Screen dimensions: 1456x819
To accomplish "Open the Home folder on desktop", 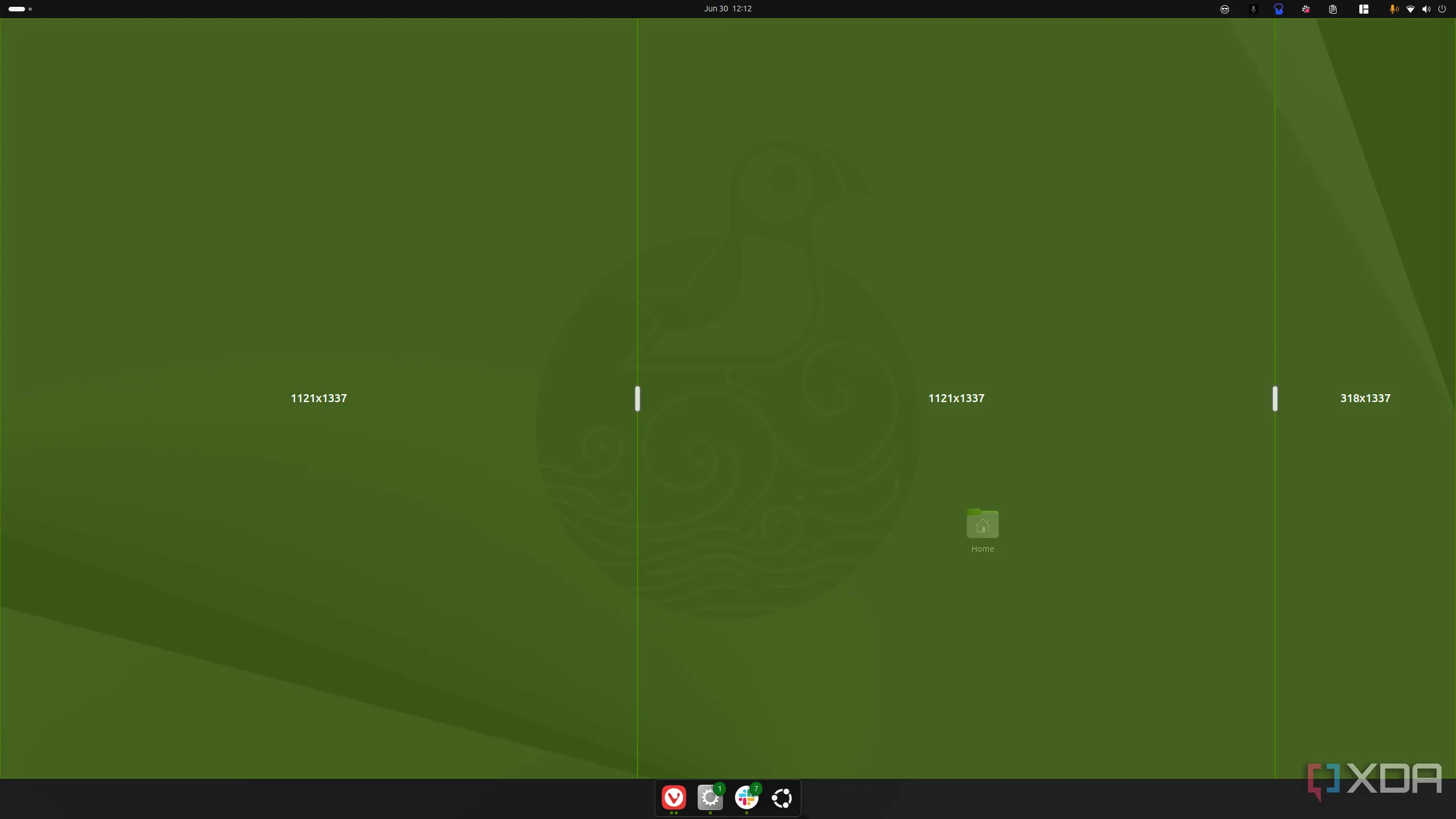I will coord(983,531).
